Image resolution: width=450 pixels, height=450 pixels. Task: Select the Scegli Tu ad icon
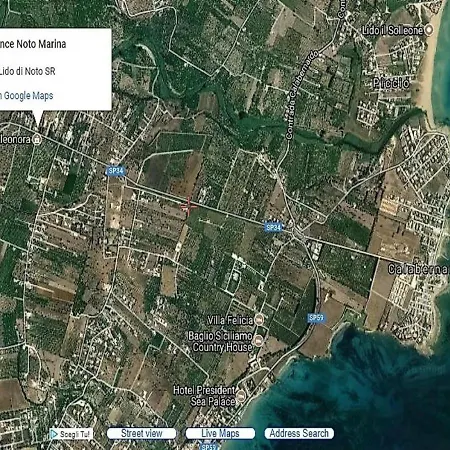click(70, 434)
